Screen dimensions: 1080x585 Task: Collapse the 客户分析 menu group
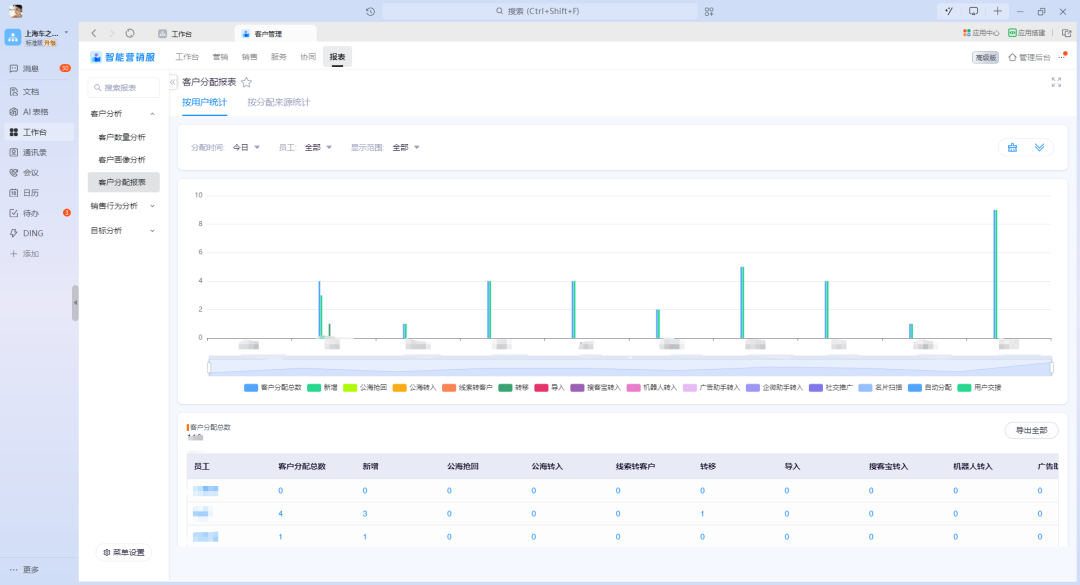123,114
